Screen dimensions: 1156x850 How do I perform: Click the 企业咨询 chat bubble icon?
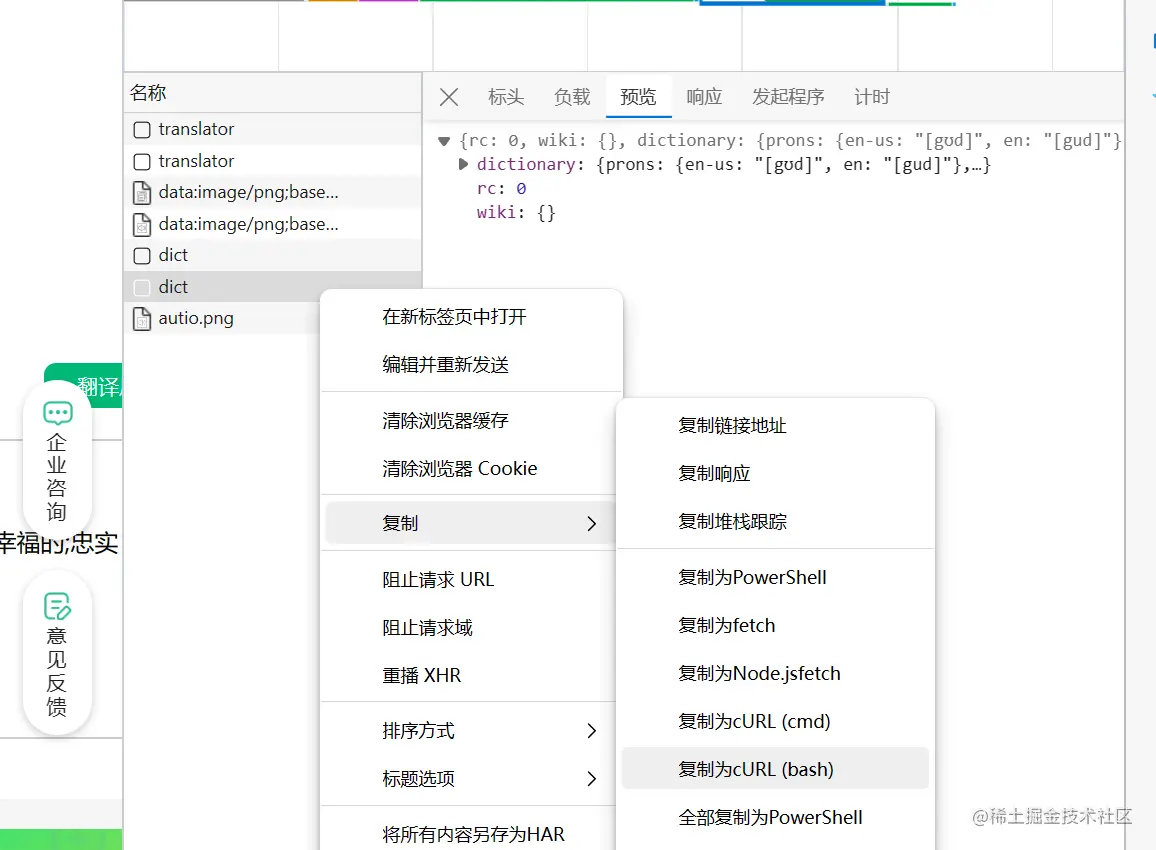tap(58, 413)
